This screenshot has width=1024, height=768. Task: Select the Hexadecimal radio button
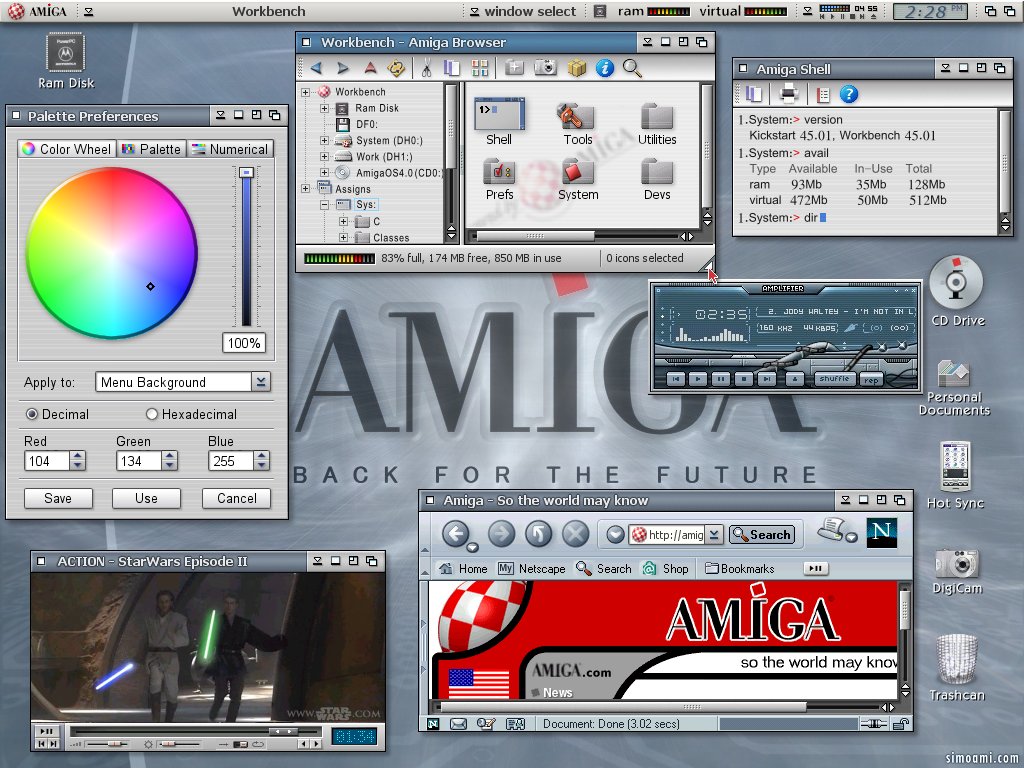pyautogui.click(x=152, y=414)
